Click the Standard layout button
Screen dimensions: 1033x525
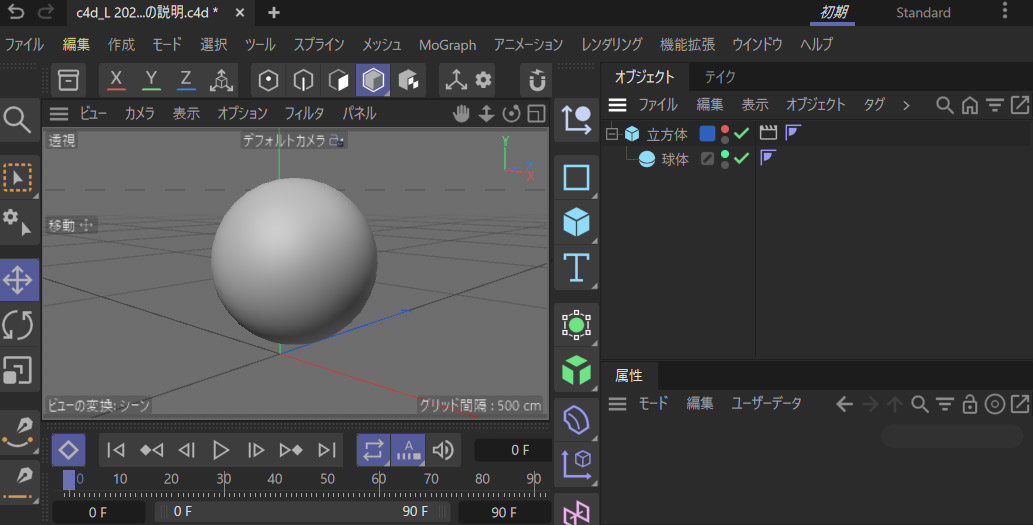(x=922, y=13)
